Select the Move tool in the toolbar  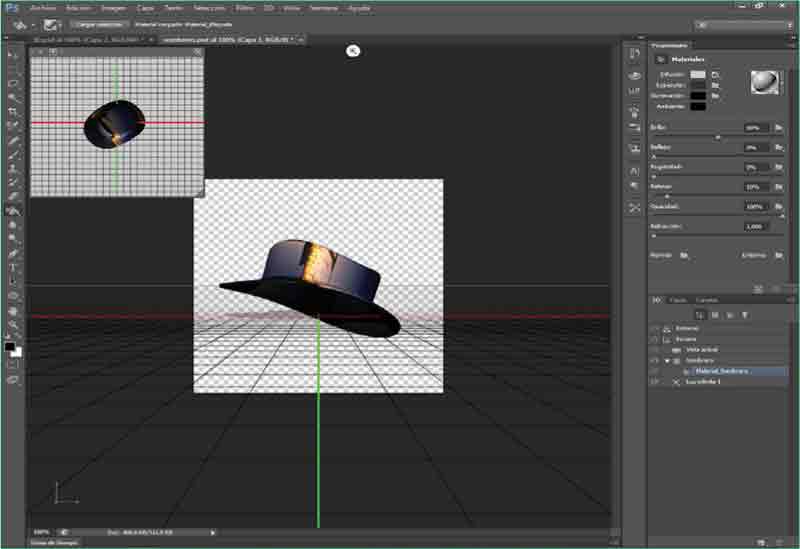click(x=13, y=55)
